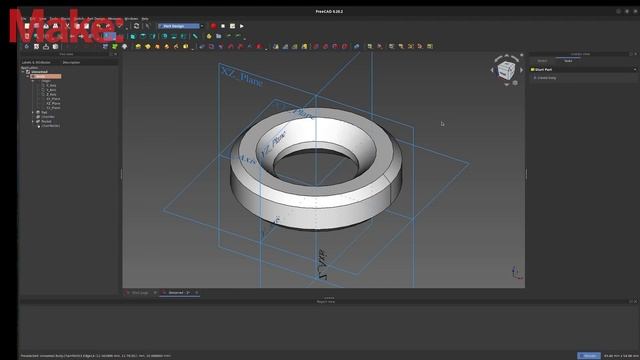Close the Unnamed document tab
640x360 pixels.
click(196, 293)
